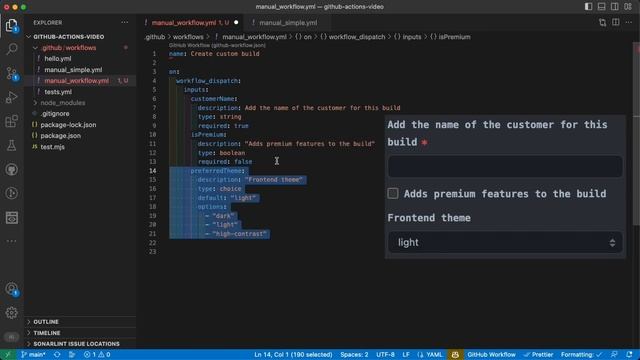Open the preview panel icon in activity bar
This screenshot has width=640, height=360.
(11, 218)
